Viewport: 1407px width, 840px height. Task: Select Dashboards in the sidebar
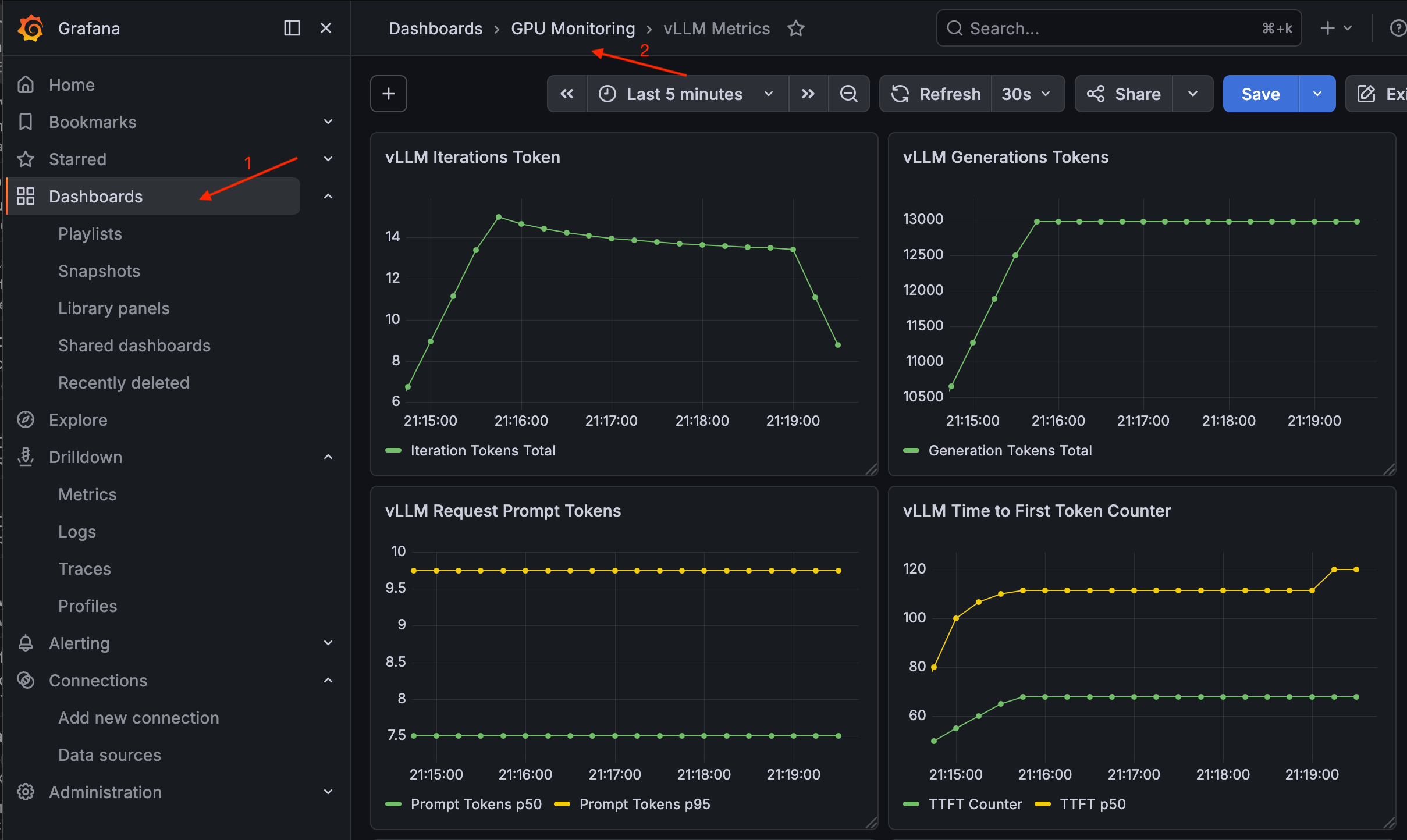click(154, 197)
